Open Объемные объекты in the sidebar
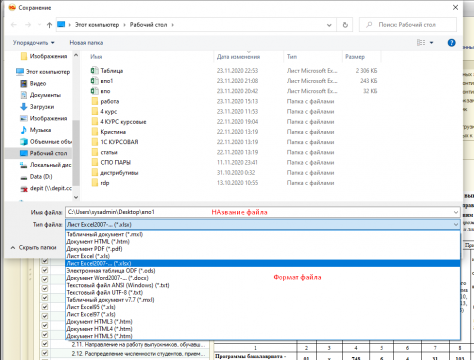Image resolution: width=474 pixels, height=360 pixels. pos(46,141)
